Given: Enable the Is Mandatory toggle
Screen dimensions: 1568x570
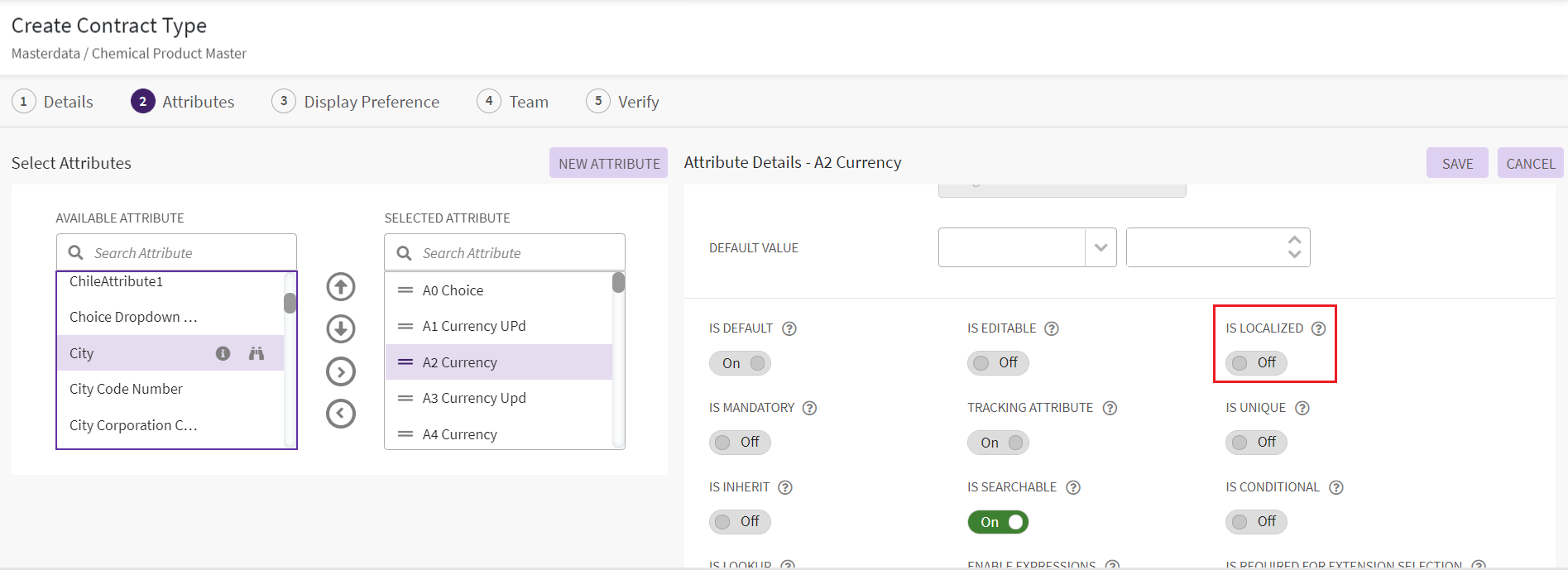Looking at the screenshot, I should (739, 443).
